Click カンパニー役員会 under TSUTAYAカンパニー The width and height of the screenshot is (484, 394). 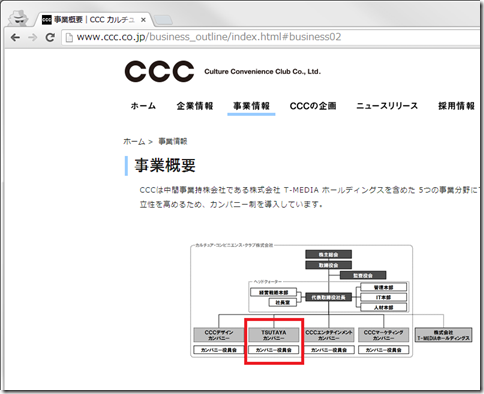point(274,350)
